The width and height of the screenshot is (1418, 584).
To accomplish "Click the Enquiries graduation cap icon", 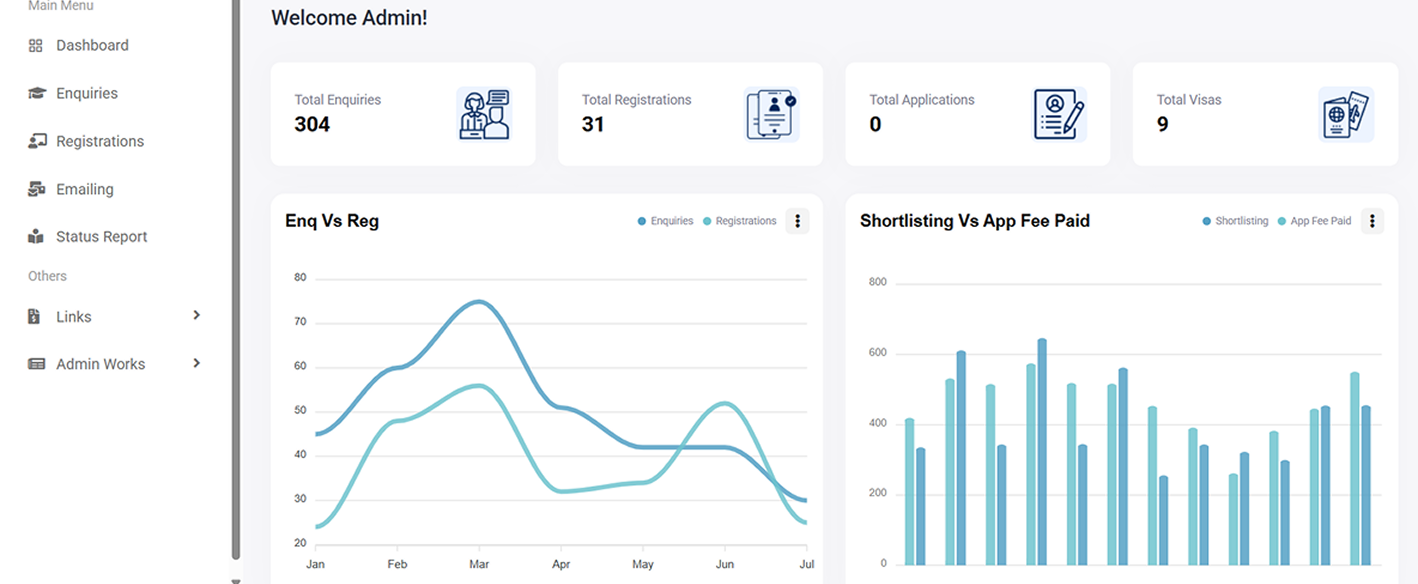I will 36,93.
